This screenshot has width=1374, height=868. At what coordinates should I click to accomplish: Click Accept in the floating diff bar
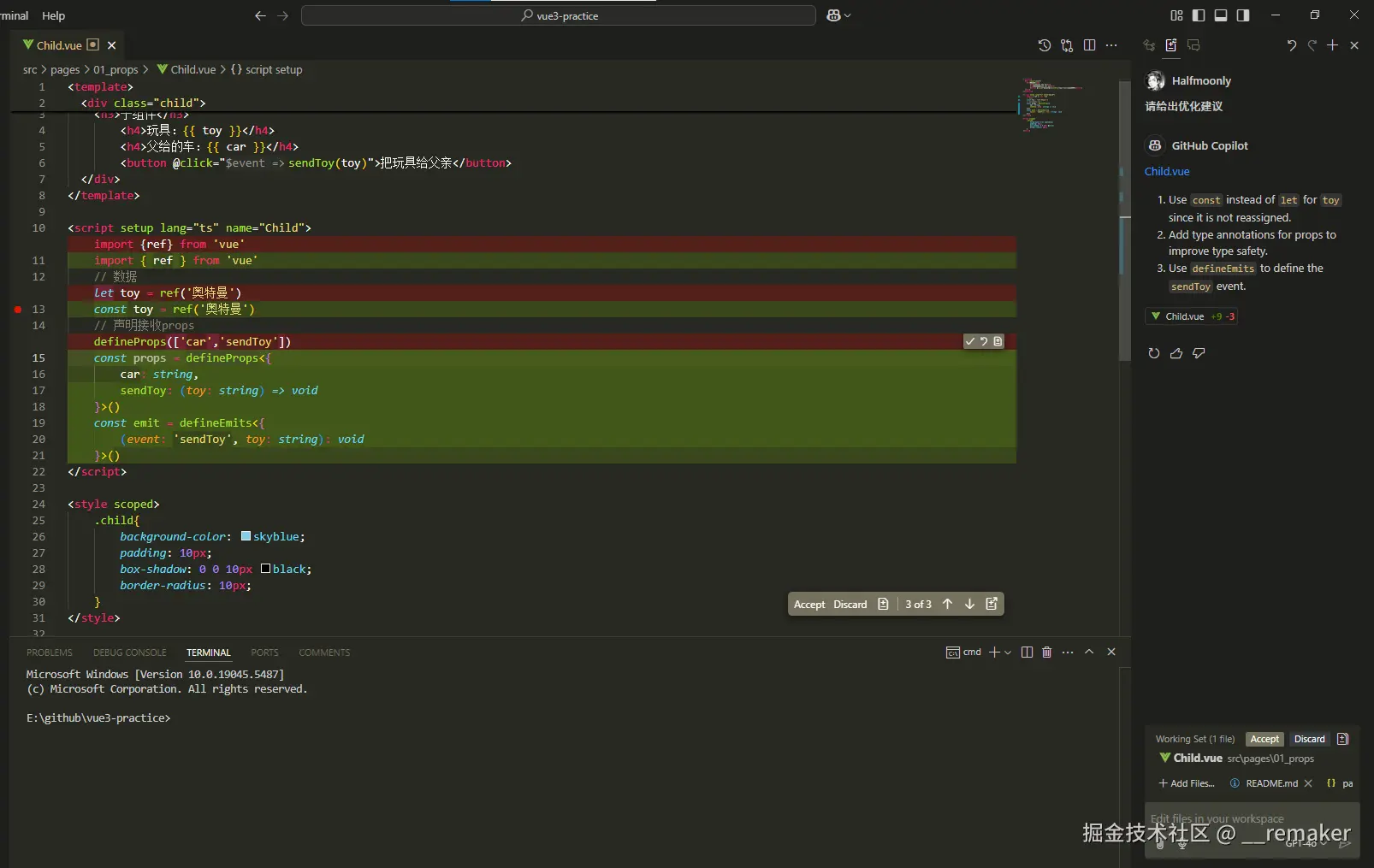coord(808,605)
